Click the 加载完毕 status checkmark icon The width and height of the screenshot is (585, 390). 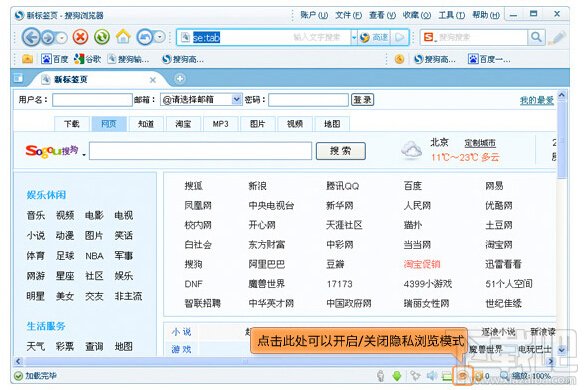[x=18, y=376]
